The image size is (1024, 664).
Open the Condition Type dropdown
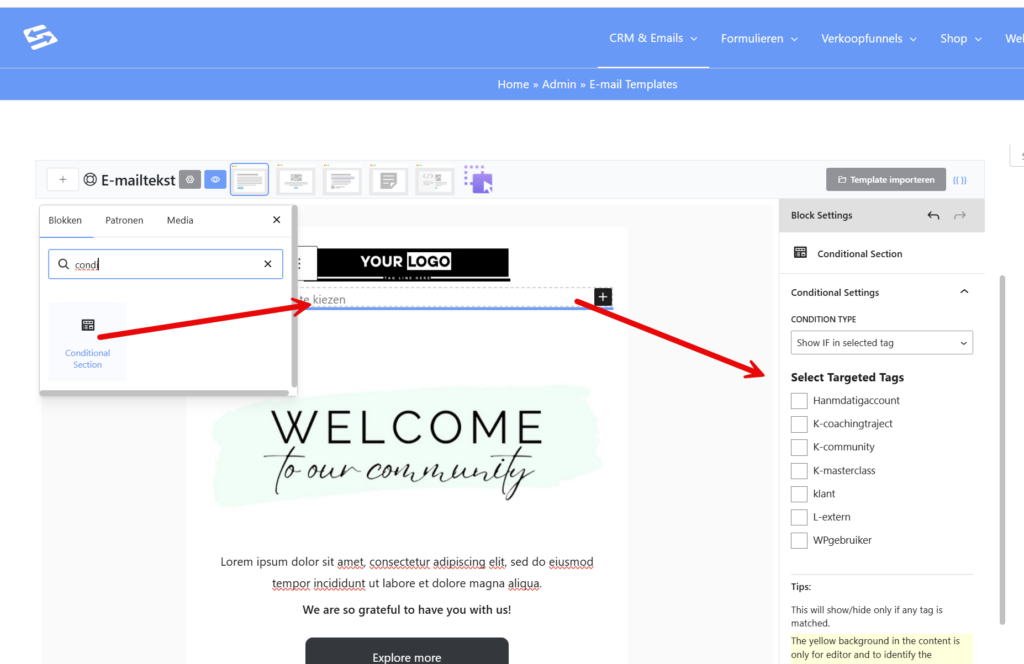(881, 343)
